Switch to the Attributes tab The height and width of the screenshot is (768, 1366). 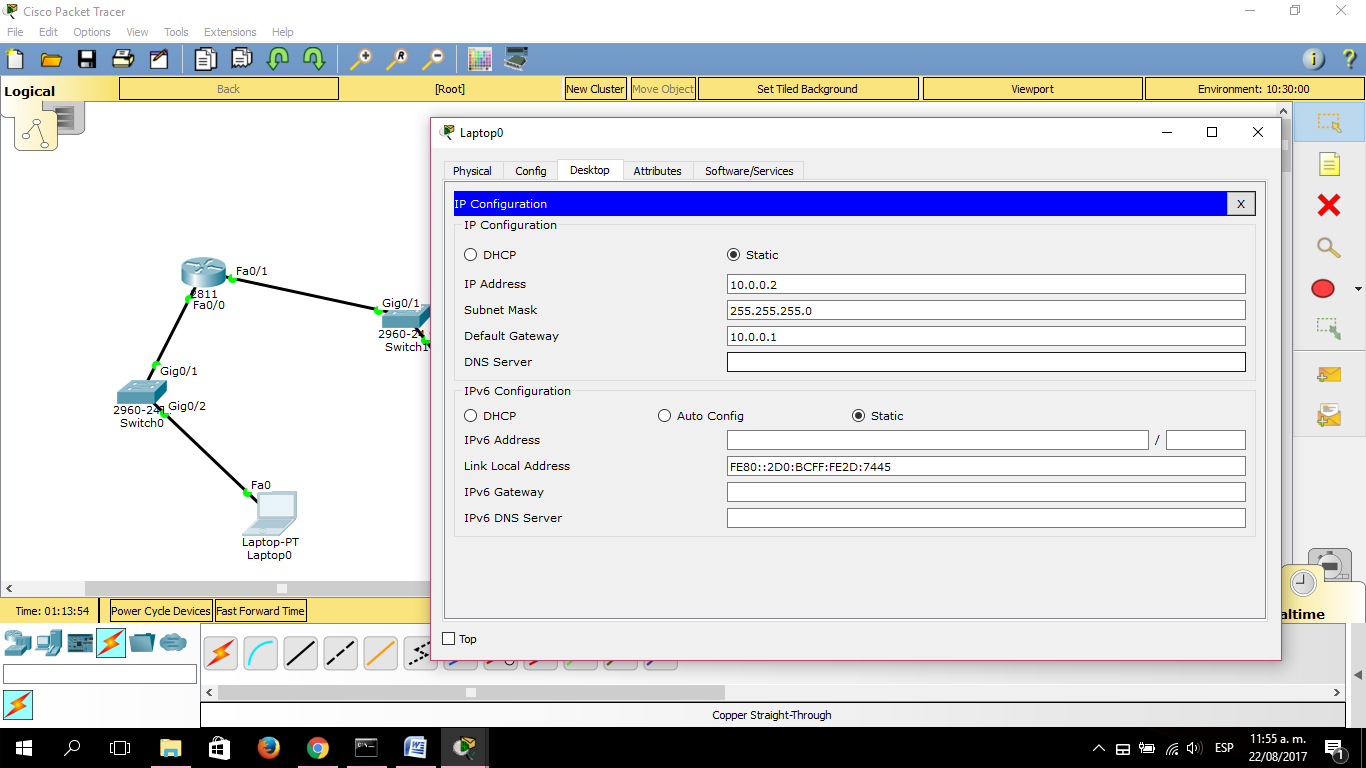[657, 171]
